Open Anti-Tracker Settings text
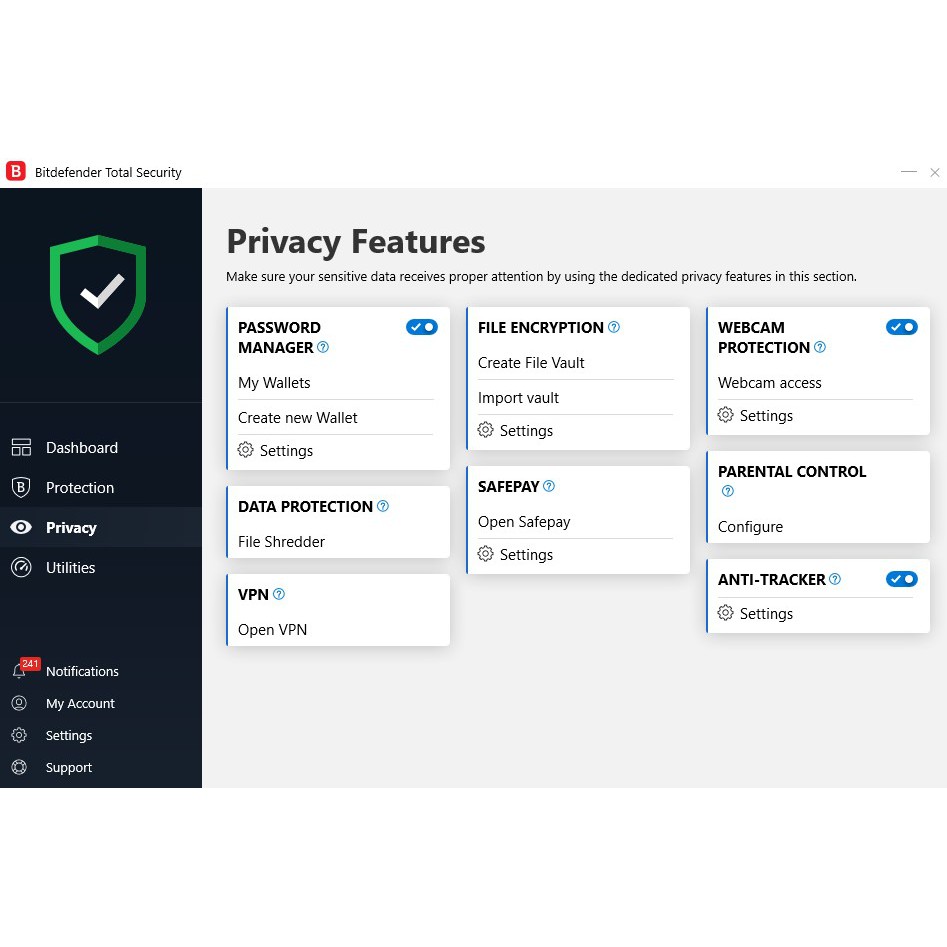The image size is (947, 947). point(766,614)
